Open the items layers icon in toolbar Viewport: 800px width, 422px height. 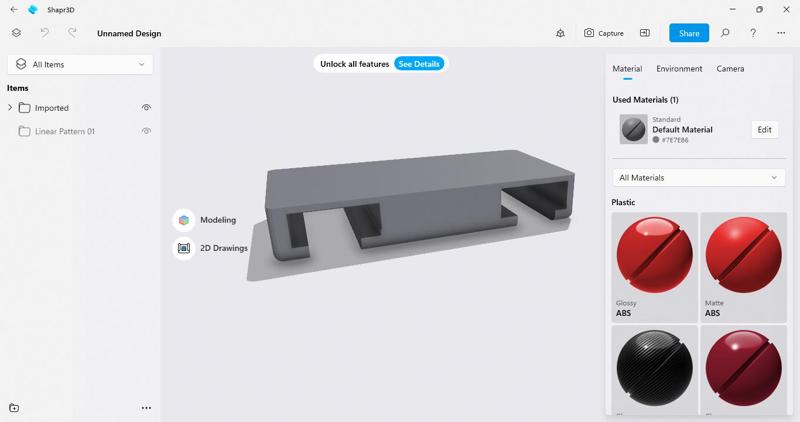click(x=16, y=33)
